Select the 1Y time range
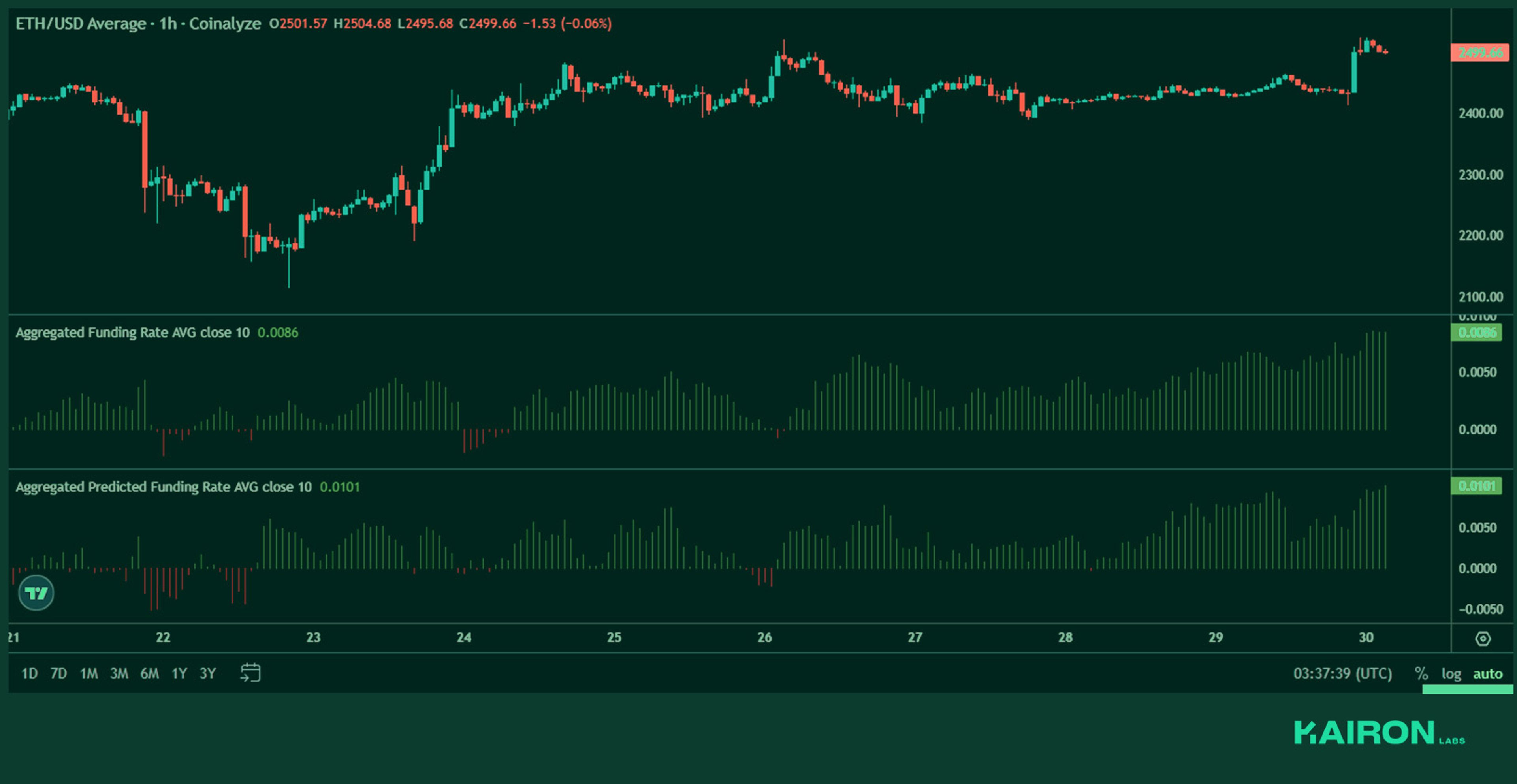 click(x=179, y=673)
